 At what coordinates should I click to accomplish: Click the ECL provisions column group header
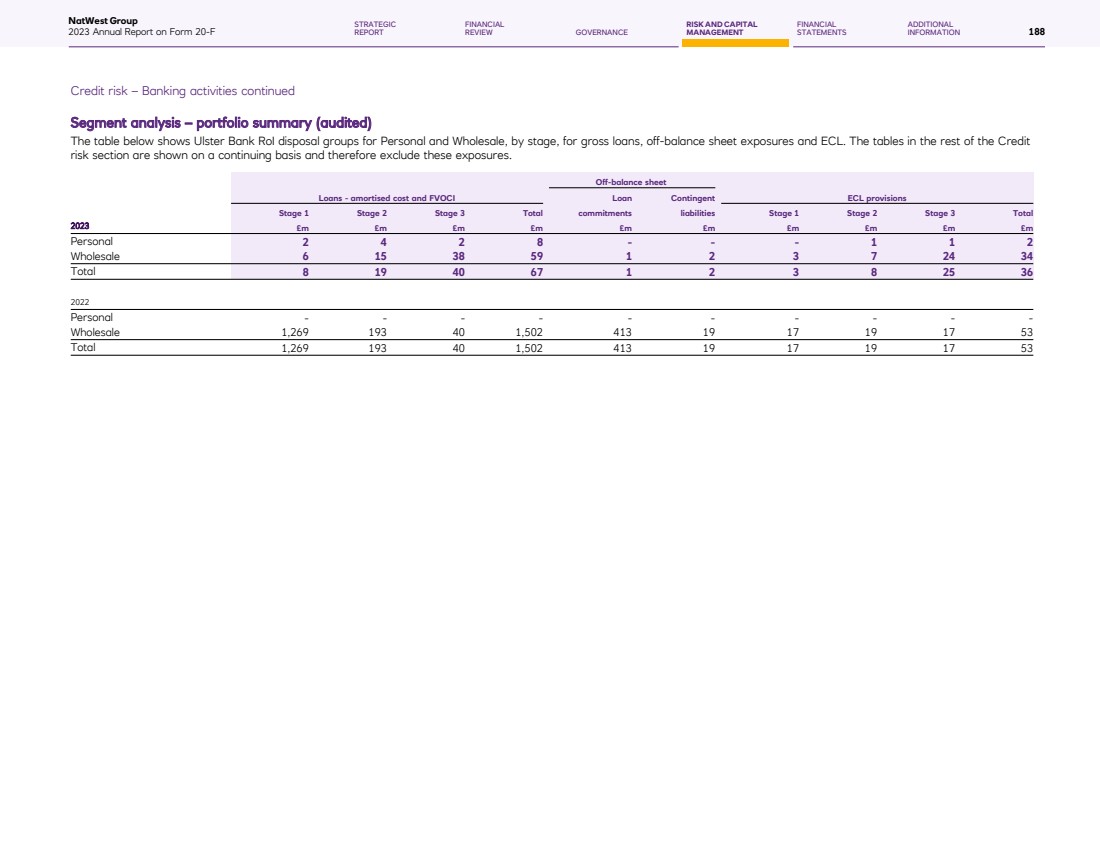(x=875, y=198)
